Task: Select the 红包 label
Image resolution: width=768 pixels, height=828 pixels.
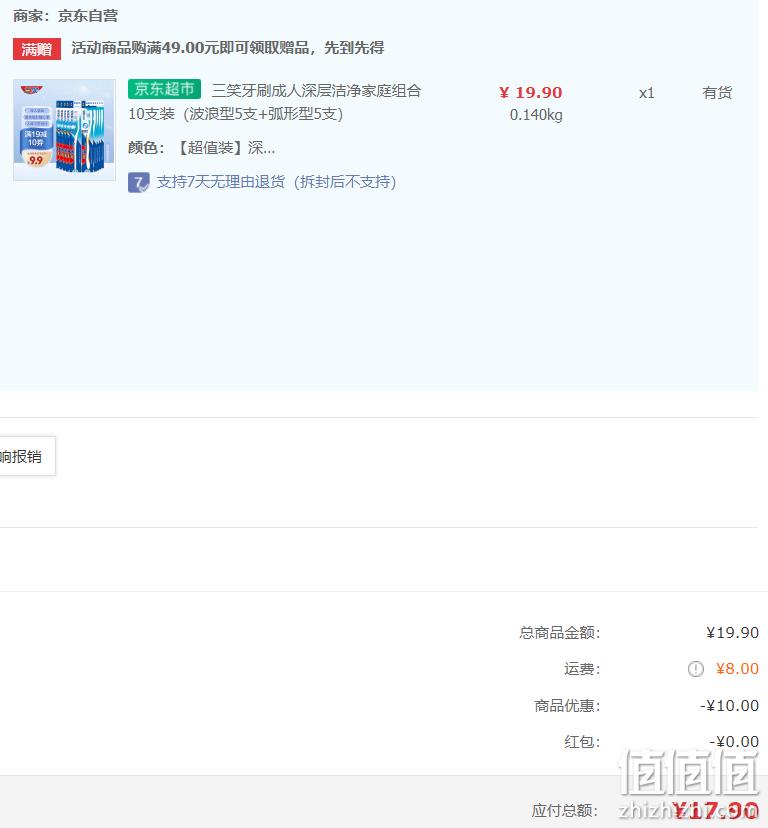Action: [582, 742]
